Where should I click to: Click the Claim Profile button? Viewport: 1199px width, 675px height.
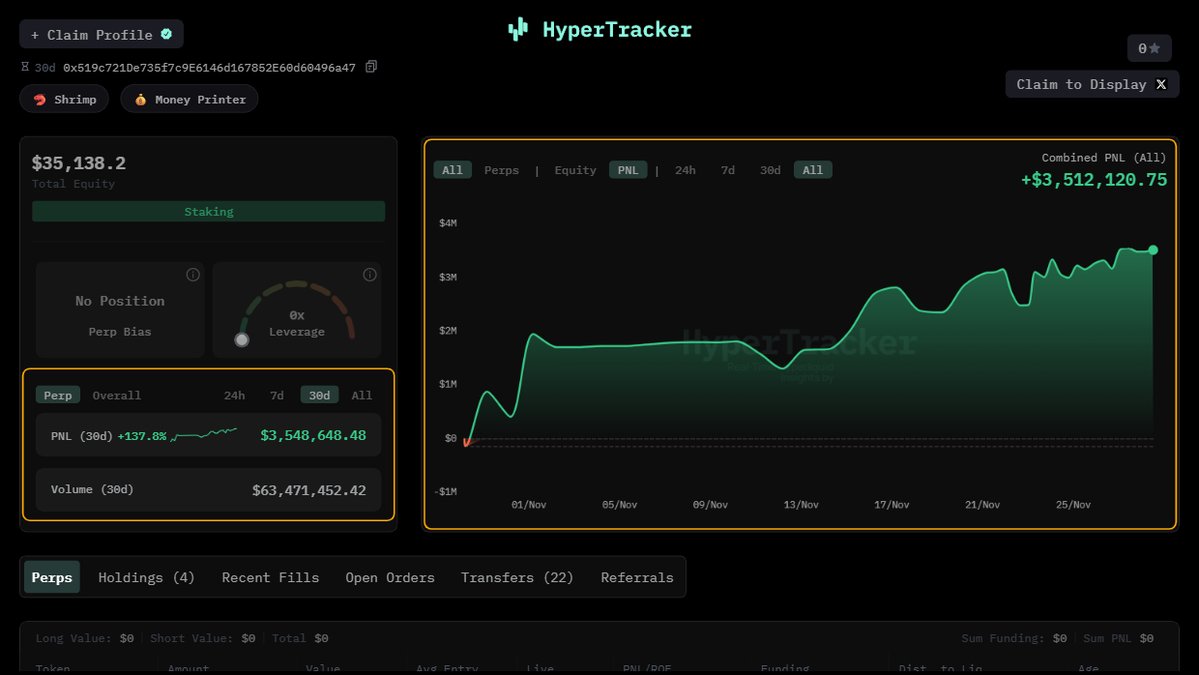coord(100,34)
